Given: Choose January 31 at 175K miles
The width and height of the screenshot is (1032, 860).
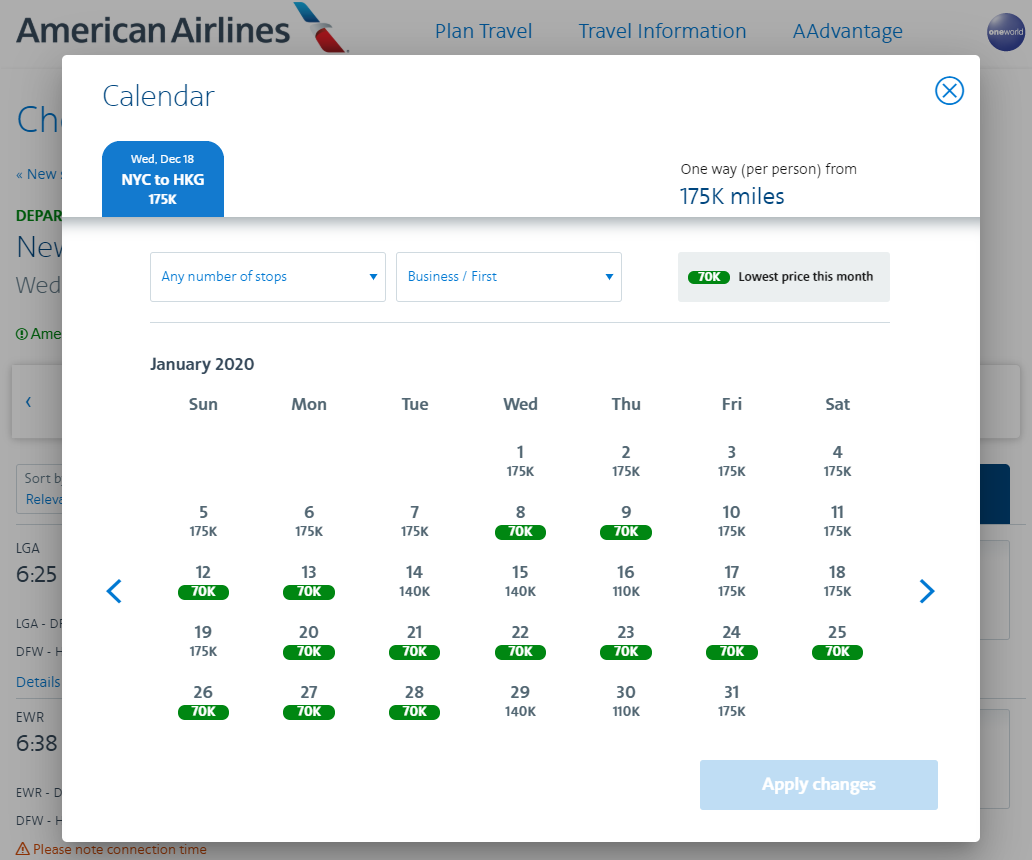Looking at the screenshot, I should 731,701.
